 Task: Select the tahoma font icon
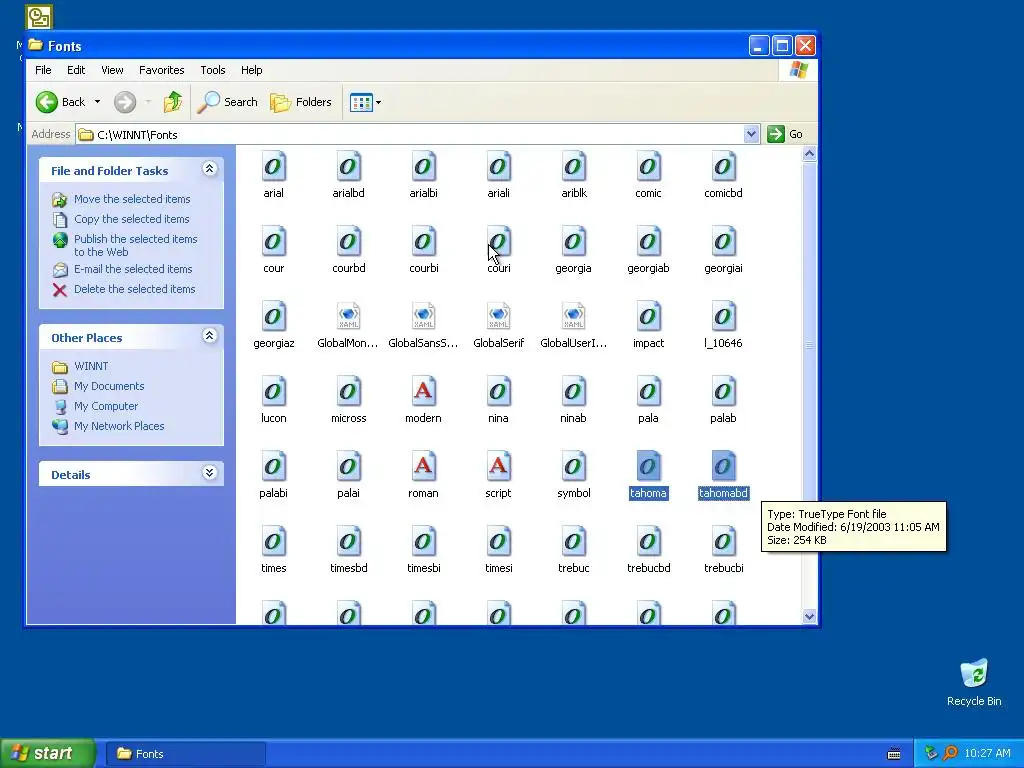pyautogui.click(x=648, y=467)
